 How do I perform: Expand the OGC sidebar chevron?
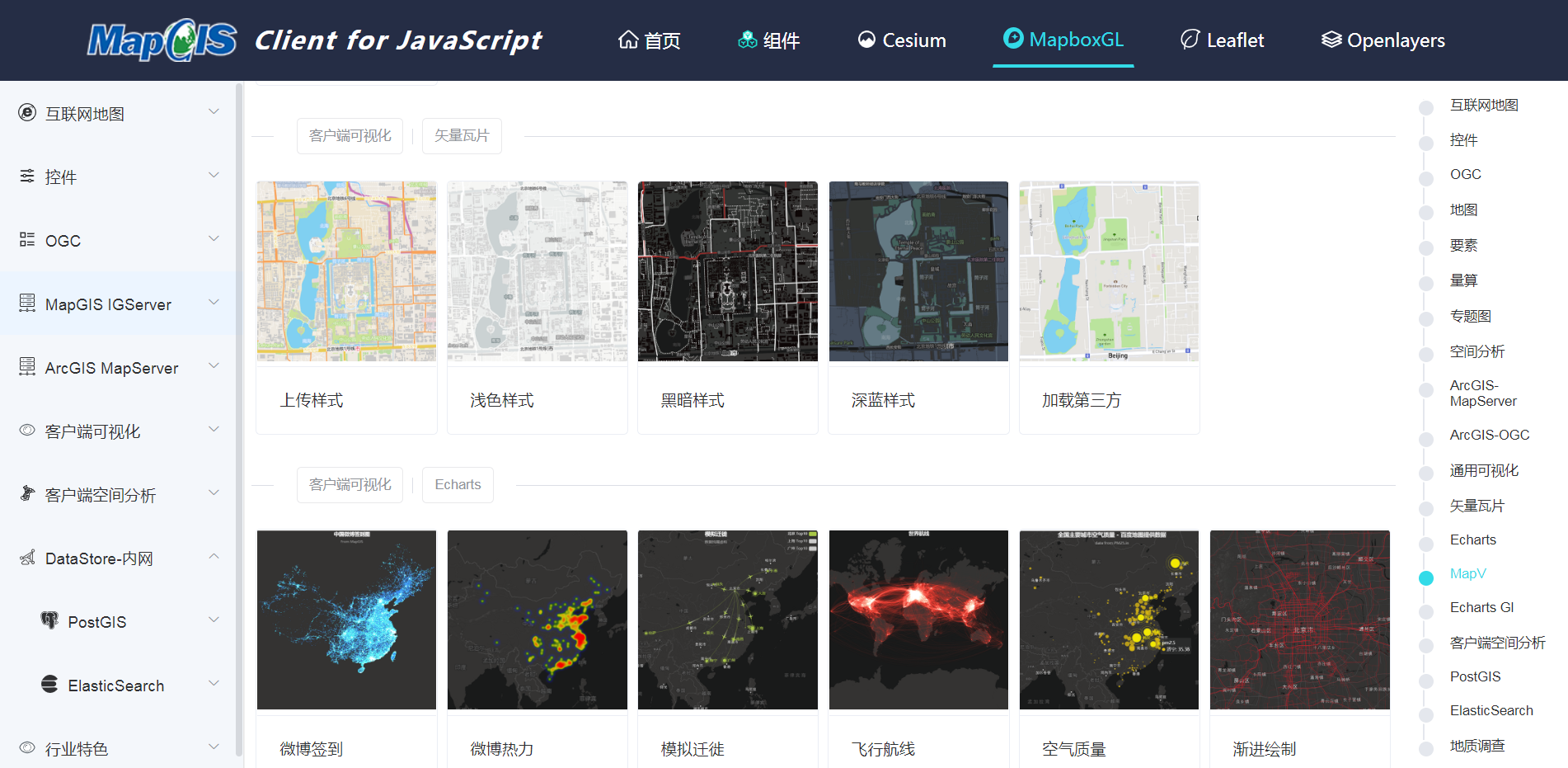pyautogui.click(x=214, y=238)
